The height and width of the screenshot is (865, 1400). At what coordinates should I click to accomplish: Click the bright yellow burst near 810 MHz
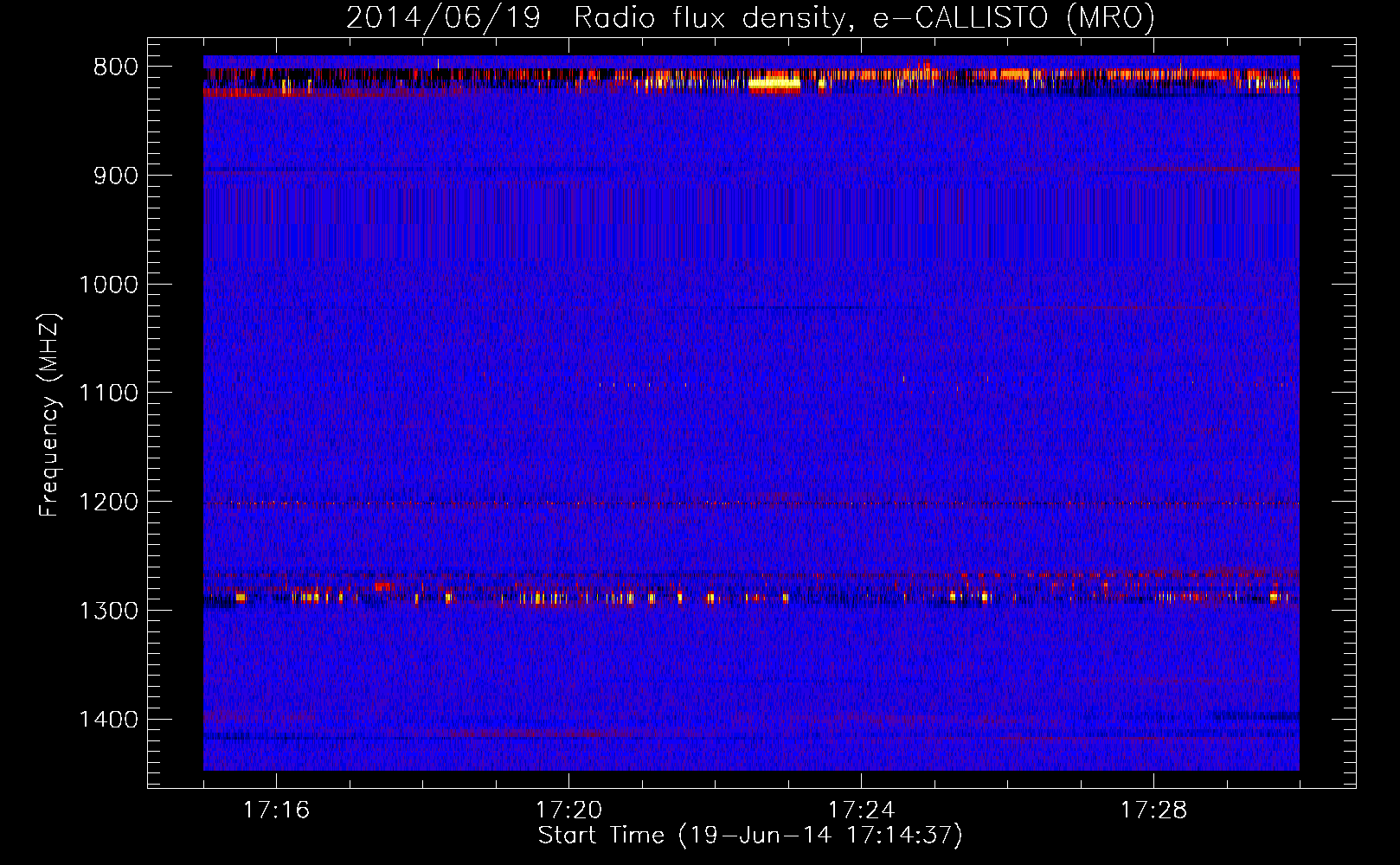click(x=774, y=84)
